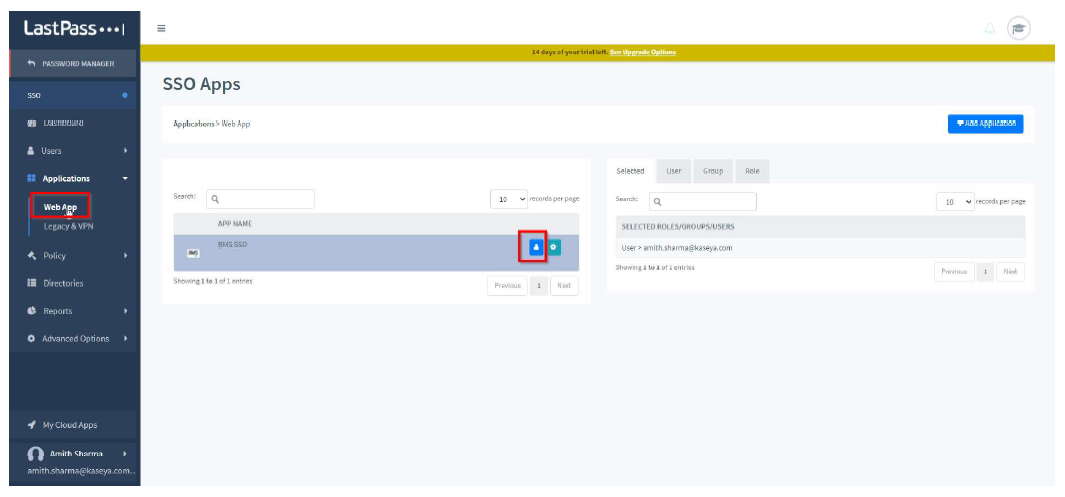This screenshot has height=497, width=1065.
Task: Open left records per page dropdown
Action: 509,199
